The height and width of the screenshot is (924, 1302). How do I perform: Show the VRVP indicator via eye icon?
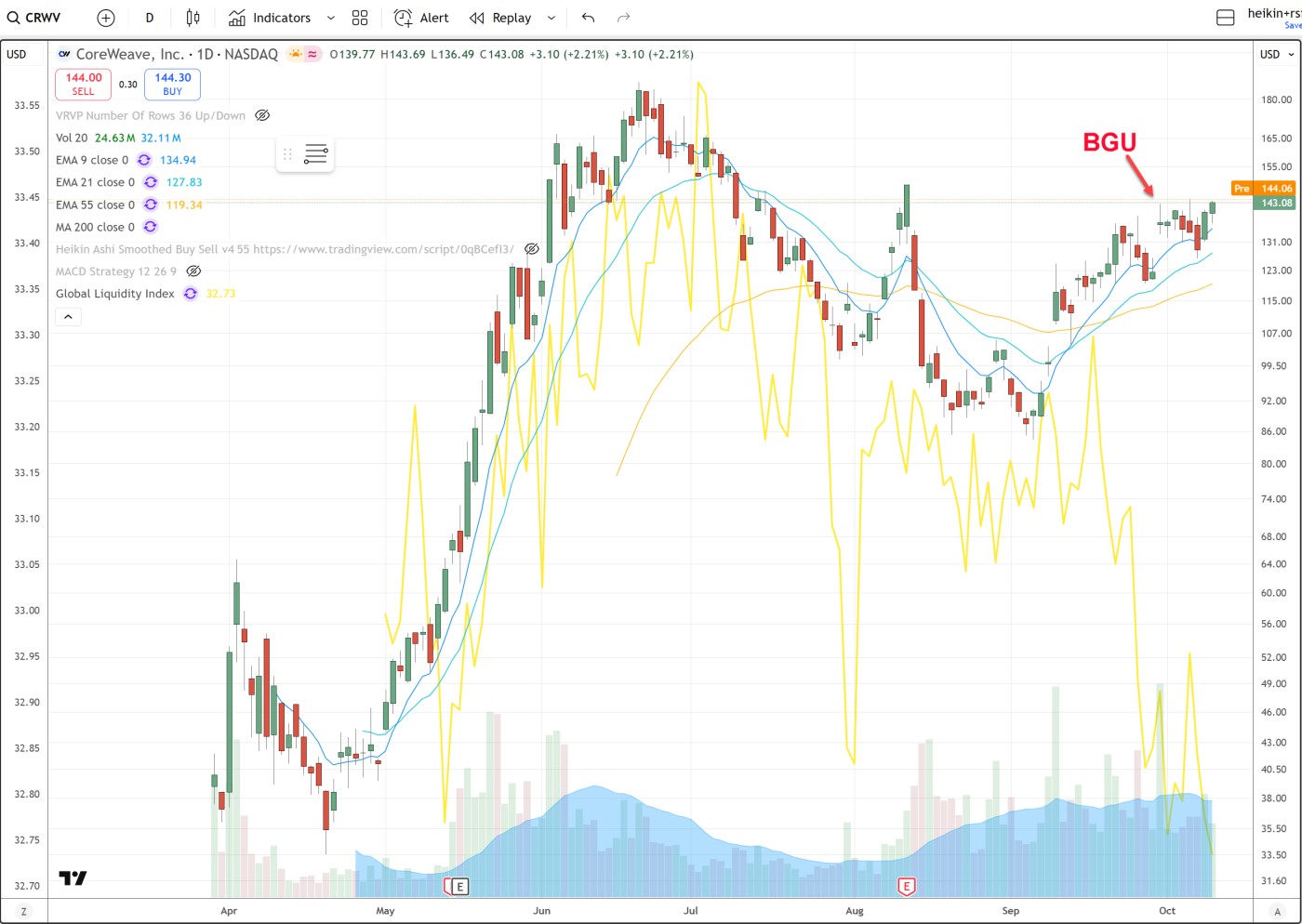(262, 115)
